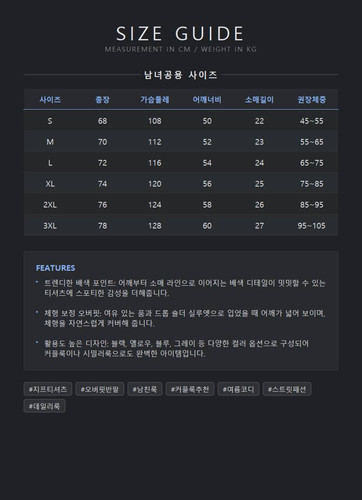Click the 95~105 weight cell
The image size is (362, 500).
tap(311, 226)
